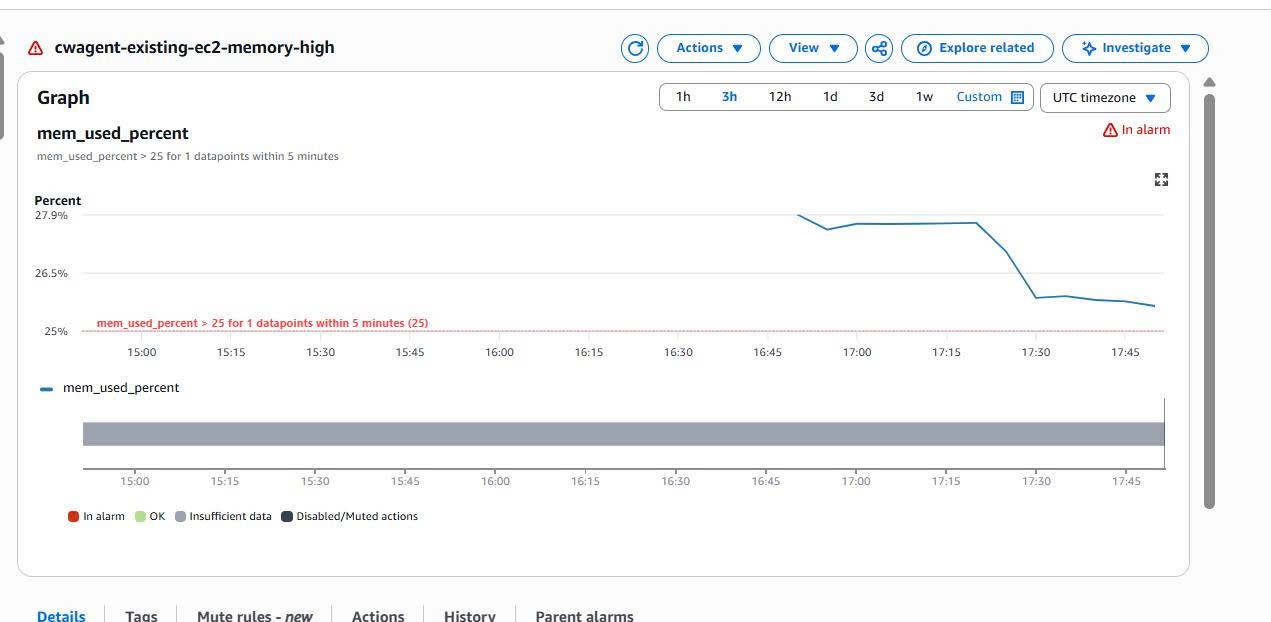Select the 1h time range
This screenshot has width=1271, height=622.
(x=683, y=97)
